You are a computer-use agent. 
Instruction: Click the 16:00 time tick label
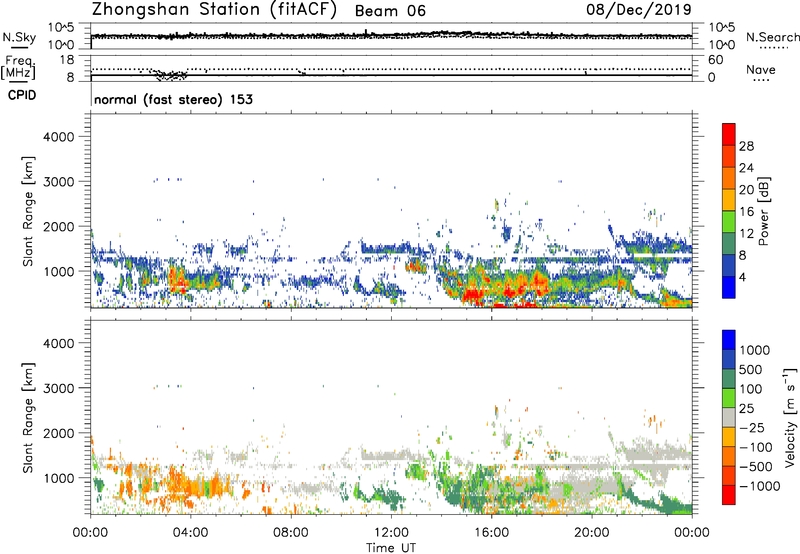tap(491, 533)
